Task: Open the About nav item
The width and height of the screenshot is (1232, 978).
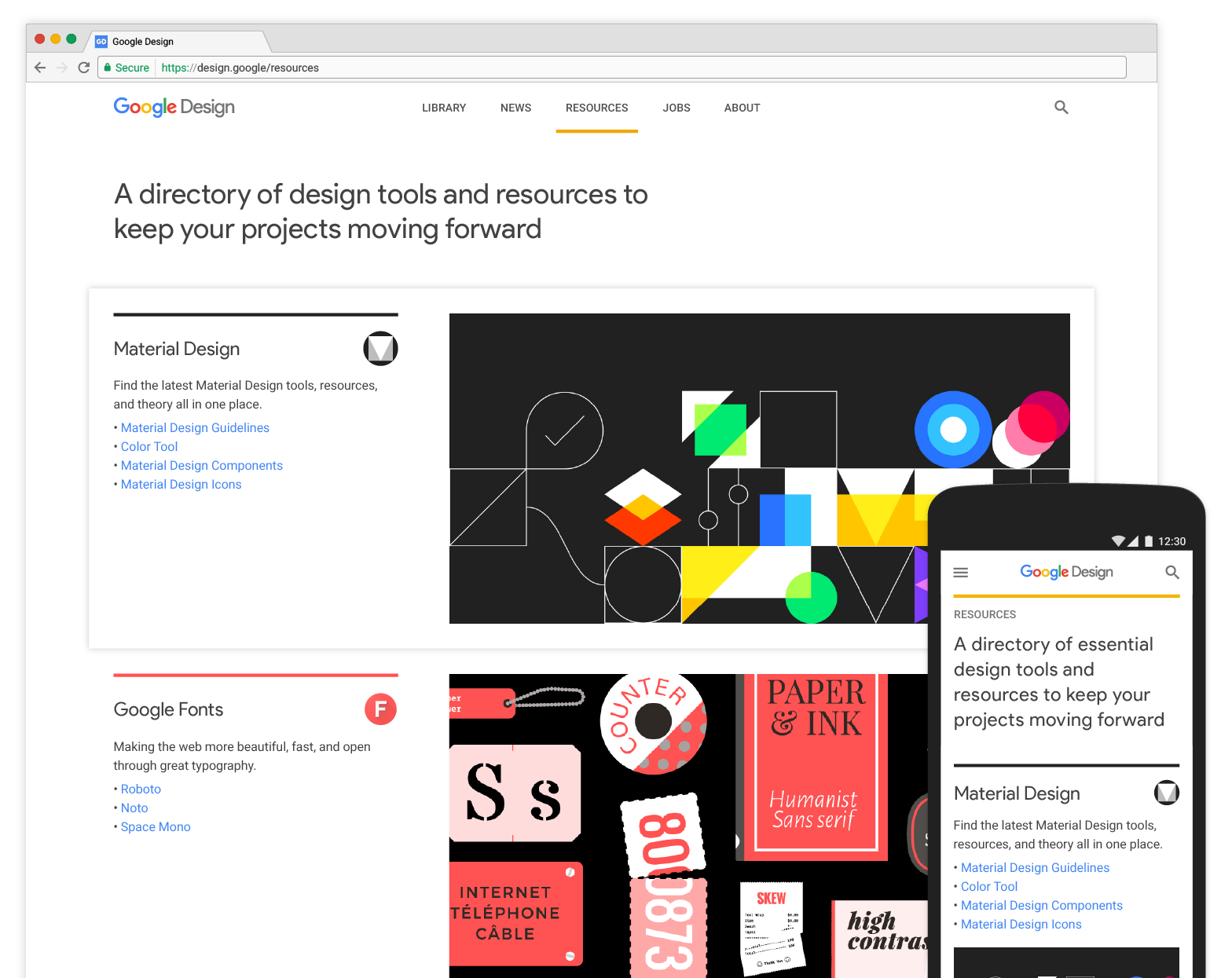Action: coord(742,108)
